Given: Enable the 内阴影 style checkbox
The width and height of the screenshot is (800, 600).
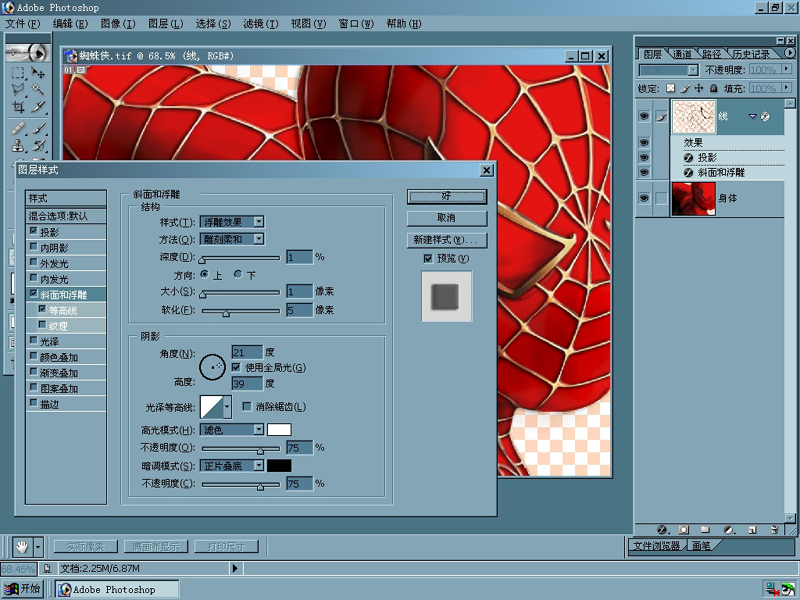Looking at the screenshot, I should point(34,247).
